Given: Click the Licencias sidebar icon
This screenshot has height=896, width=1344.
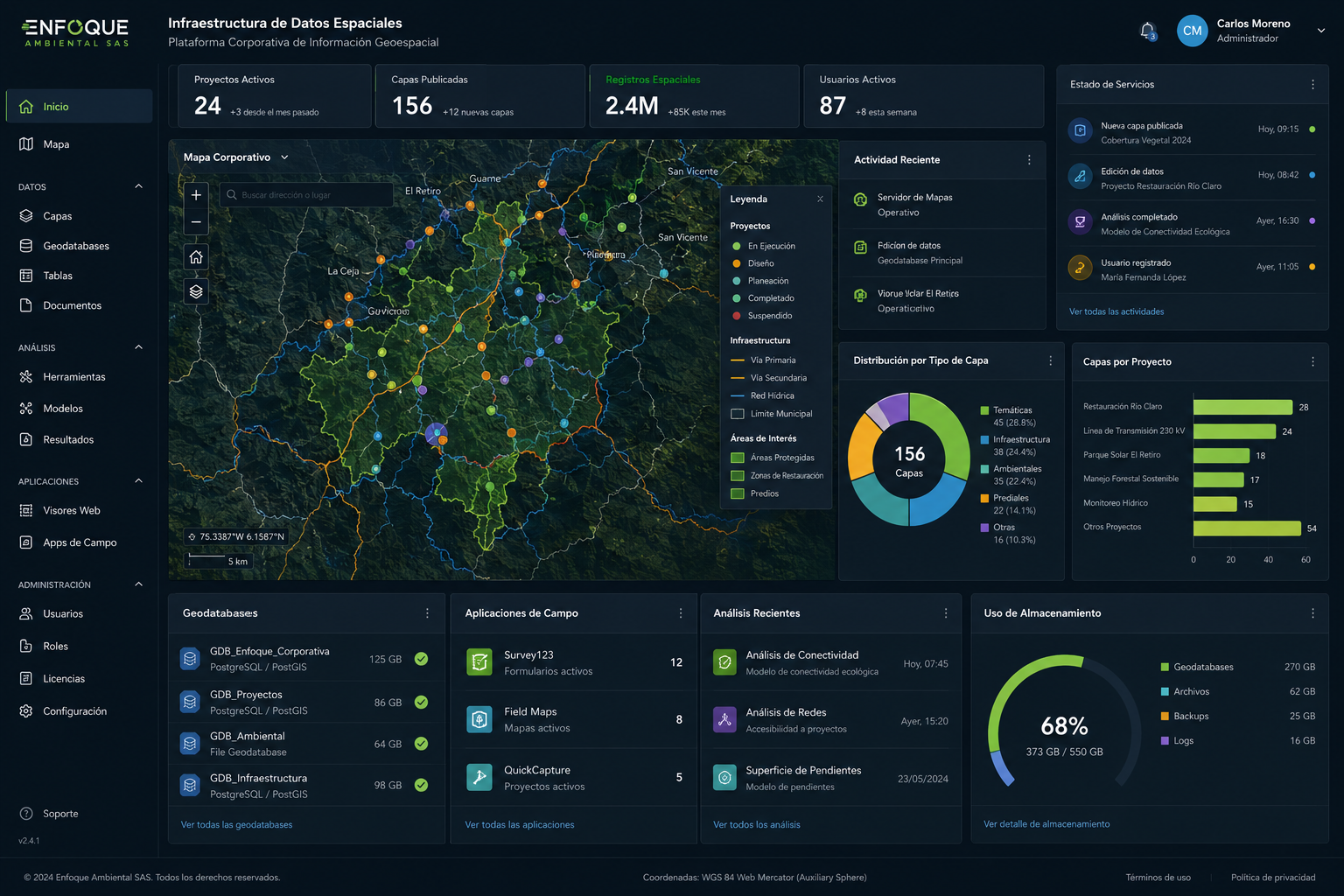Looking at the screenshot, I should (x=26, y=678).
